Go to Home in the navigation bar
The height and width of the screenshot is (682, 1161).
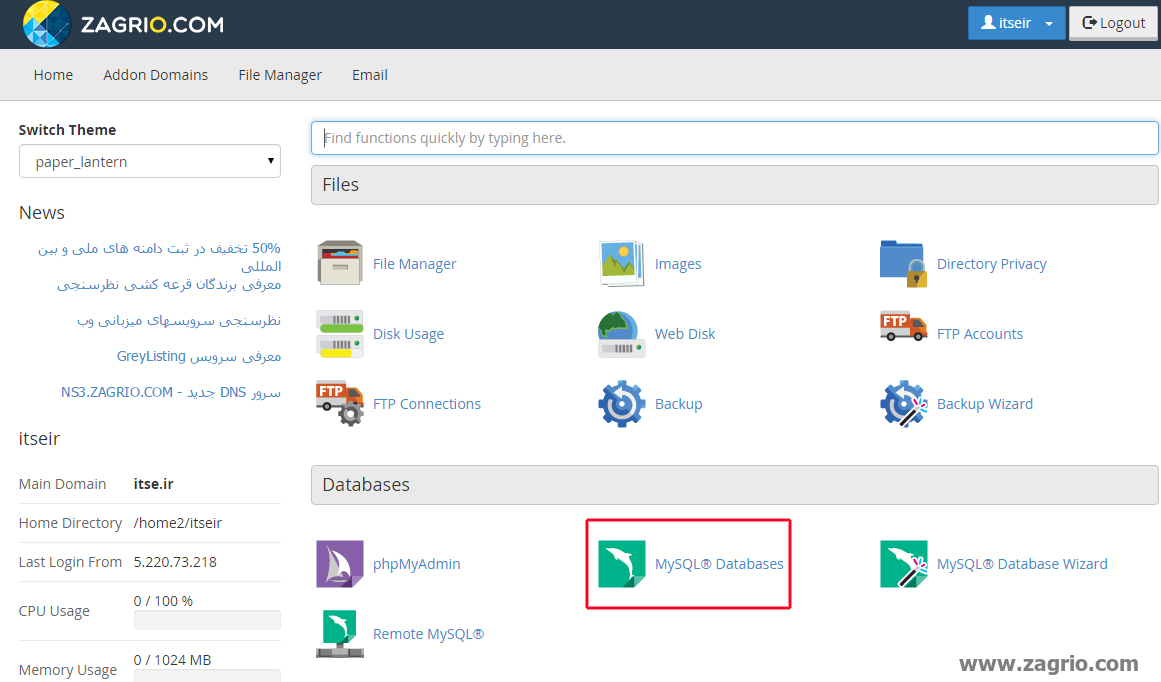53,75
